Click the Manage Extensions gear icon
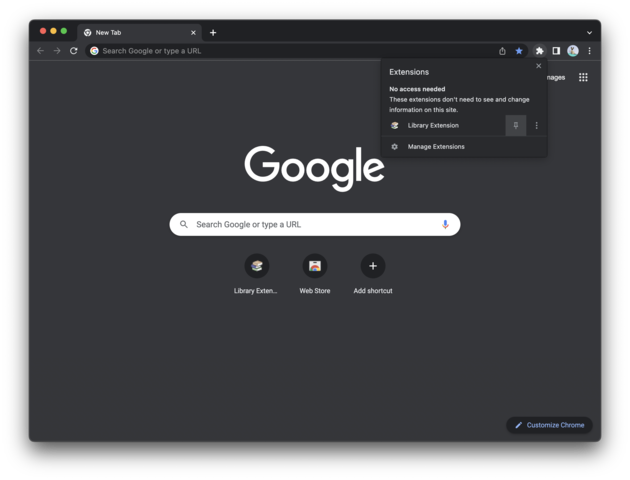 coord(395,147)
